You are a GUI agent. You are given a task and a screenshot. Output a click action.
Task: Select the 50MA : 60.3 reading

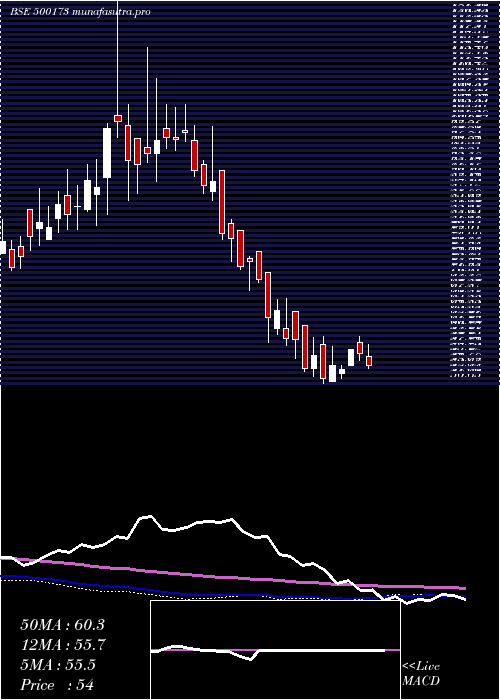click(x=62, y=625)
